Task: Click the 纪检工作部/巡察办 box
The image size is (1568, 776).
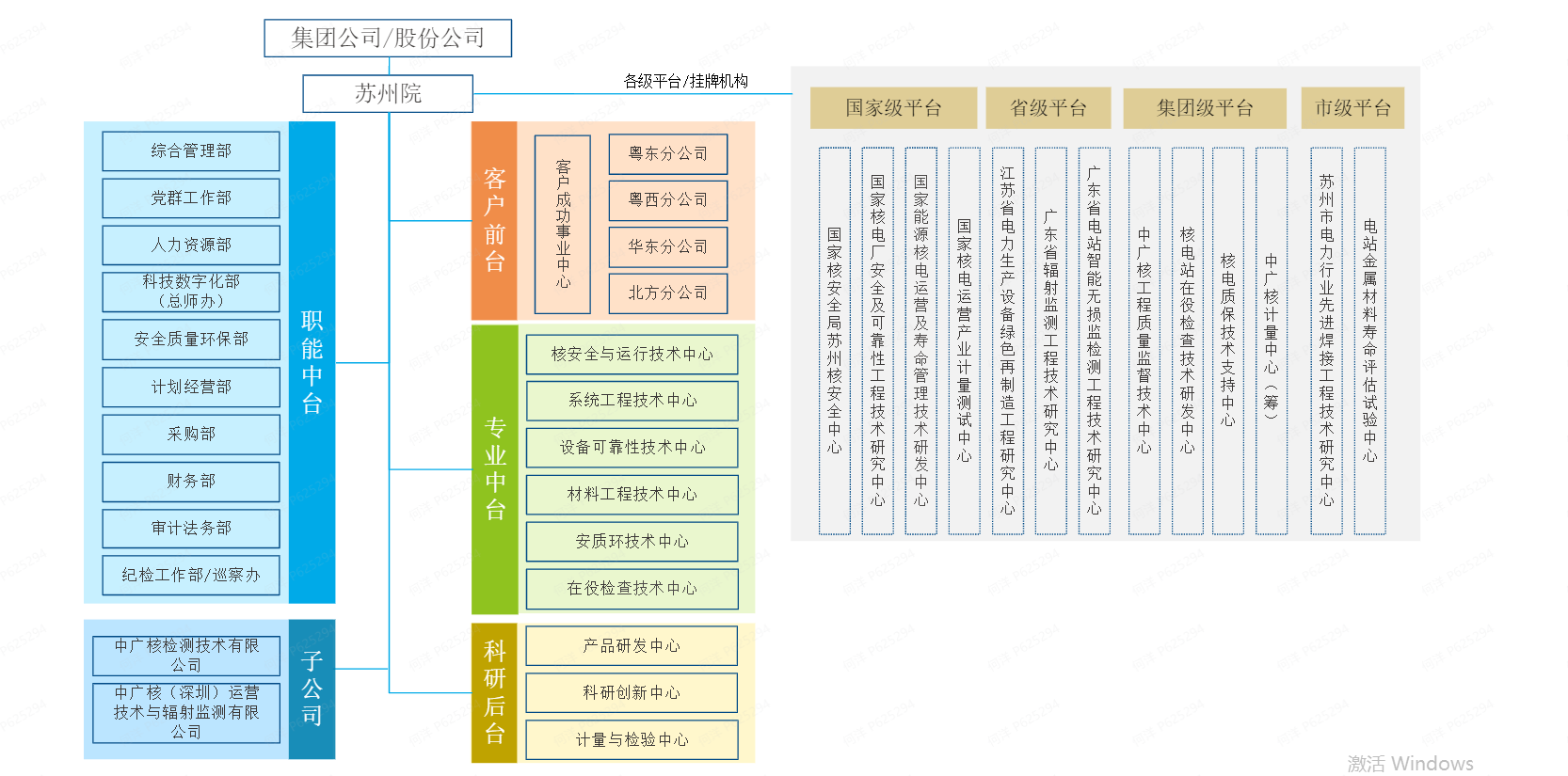Action: click(191, 575)
